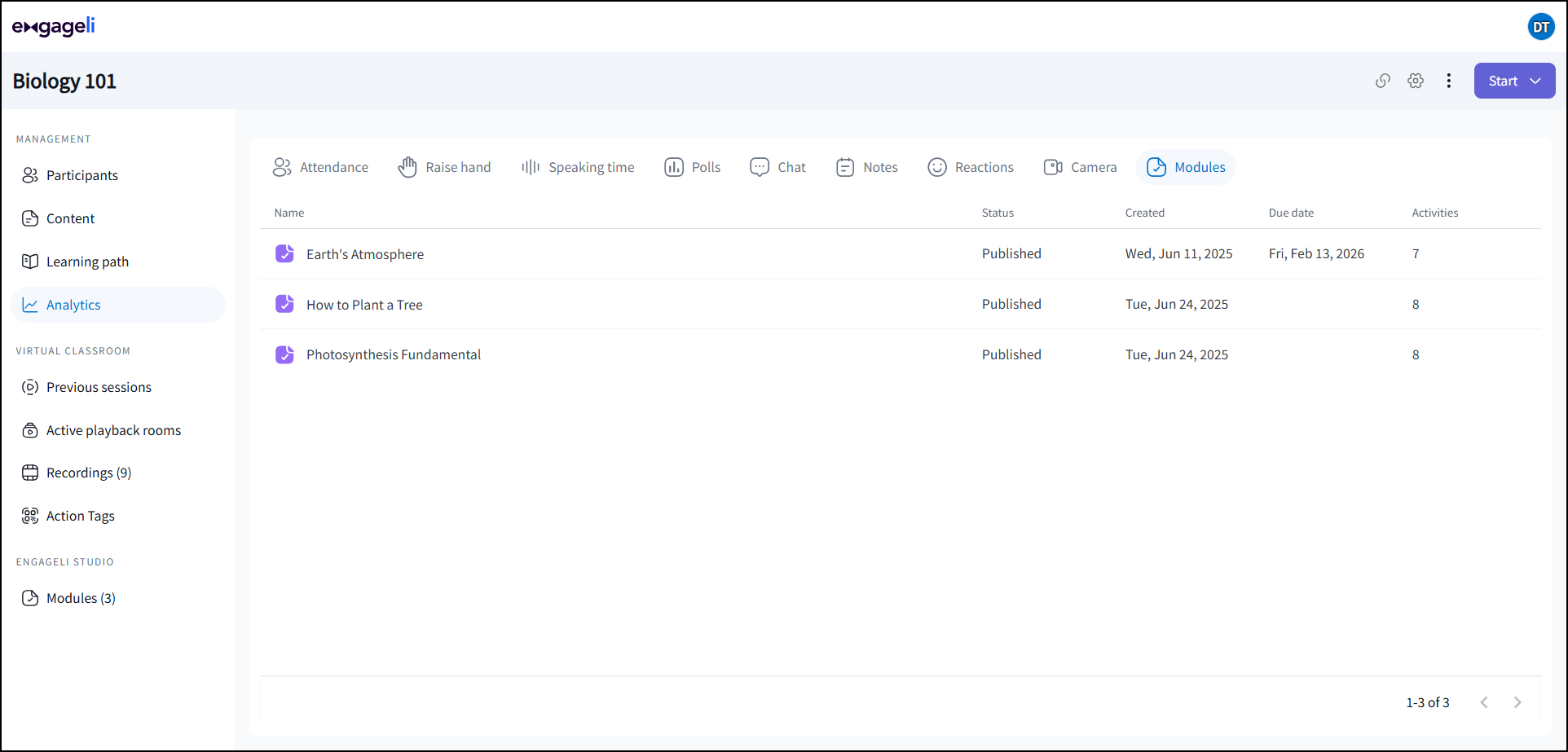Select Learning path from the sidebar
This screenshot has width=1568, height=752.
tap(87, 261)
